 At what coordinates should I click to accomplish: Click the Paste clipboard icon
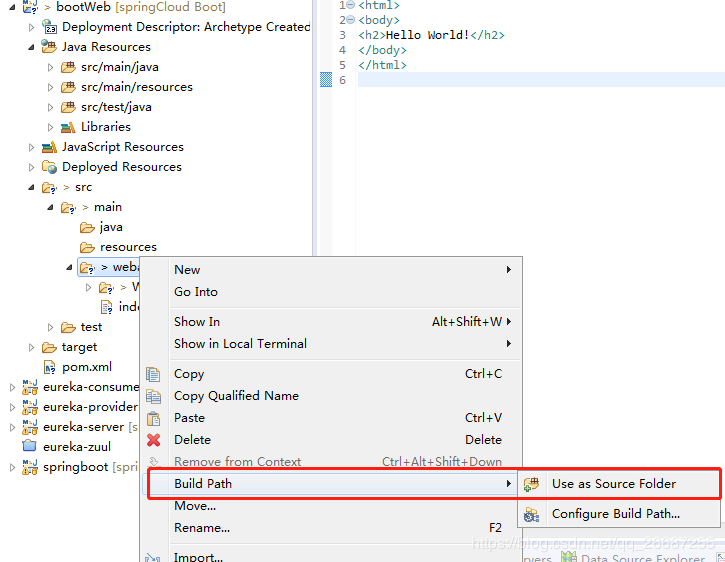[x=153, y=418]
